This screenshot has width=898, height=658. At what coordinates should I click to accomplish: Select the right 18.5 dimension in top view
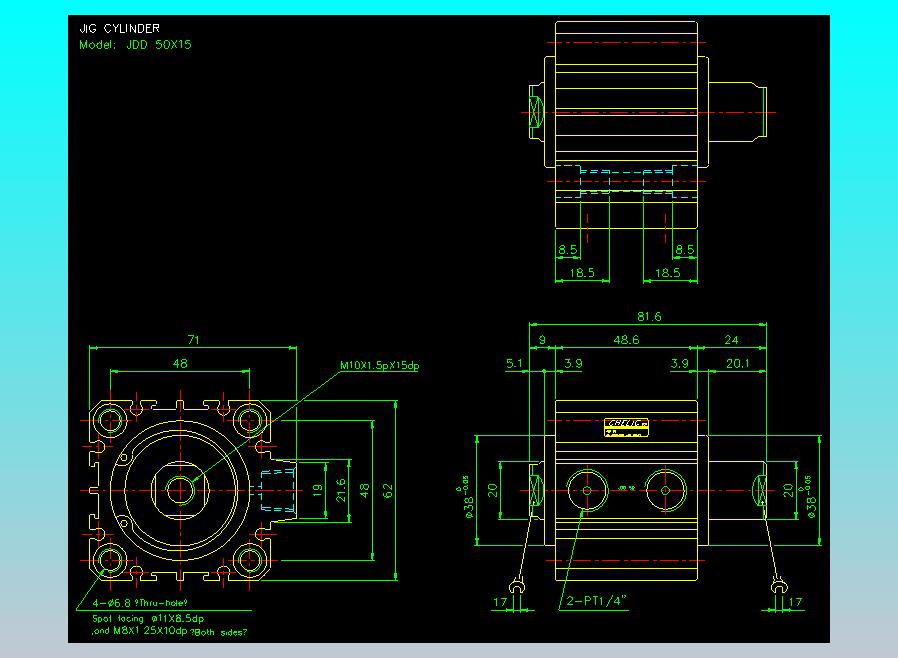point(668,273)
